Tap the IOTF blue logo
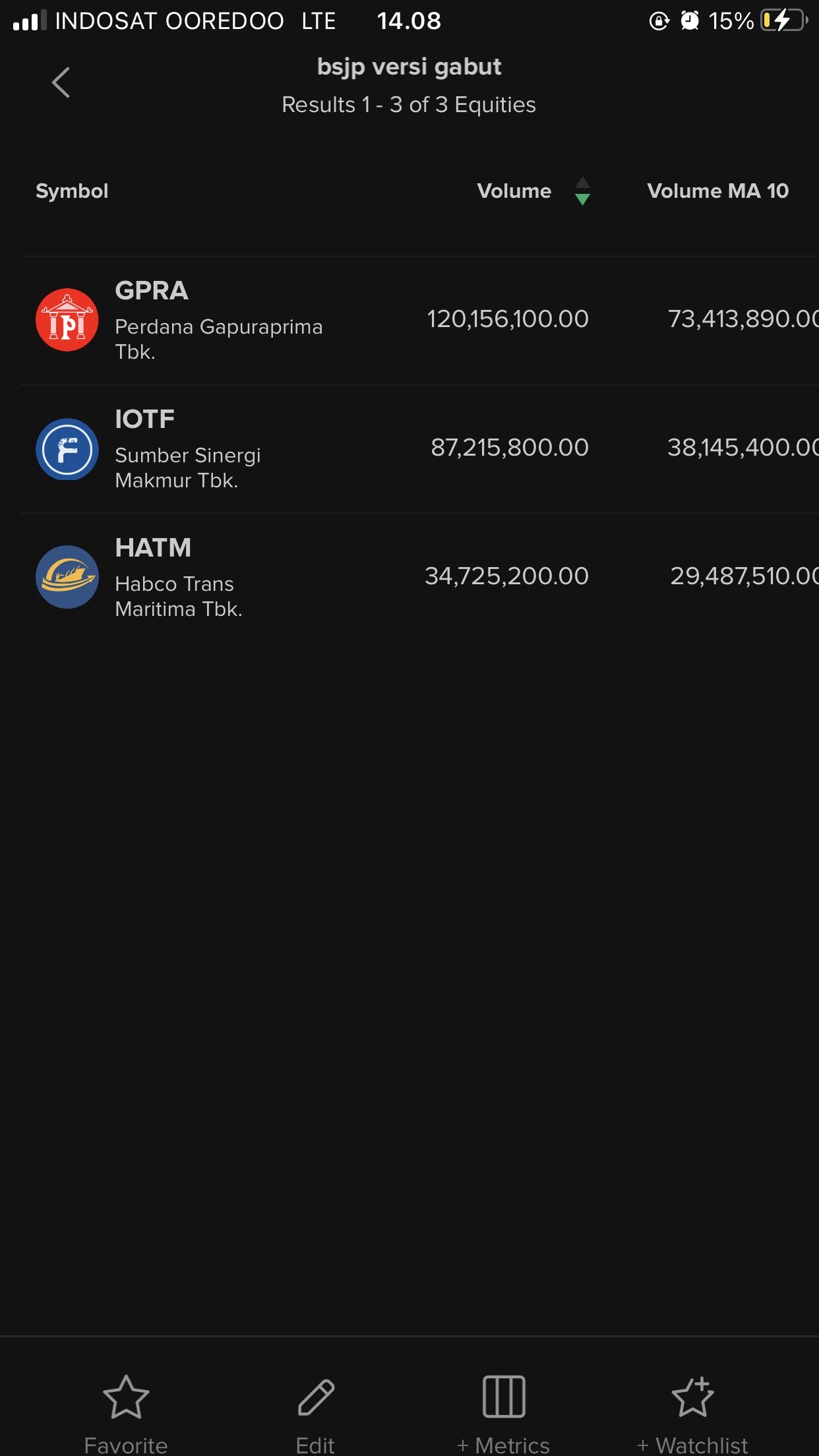Viewport: 819px width, 1456px height. [x=67, y=449]
